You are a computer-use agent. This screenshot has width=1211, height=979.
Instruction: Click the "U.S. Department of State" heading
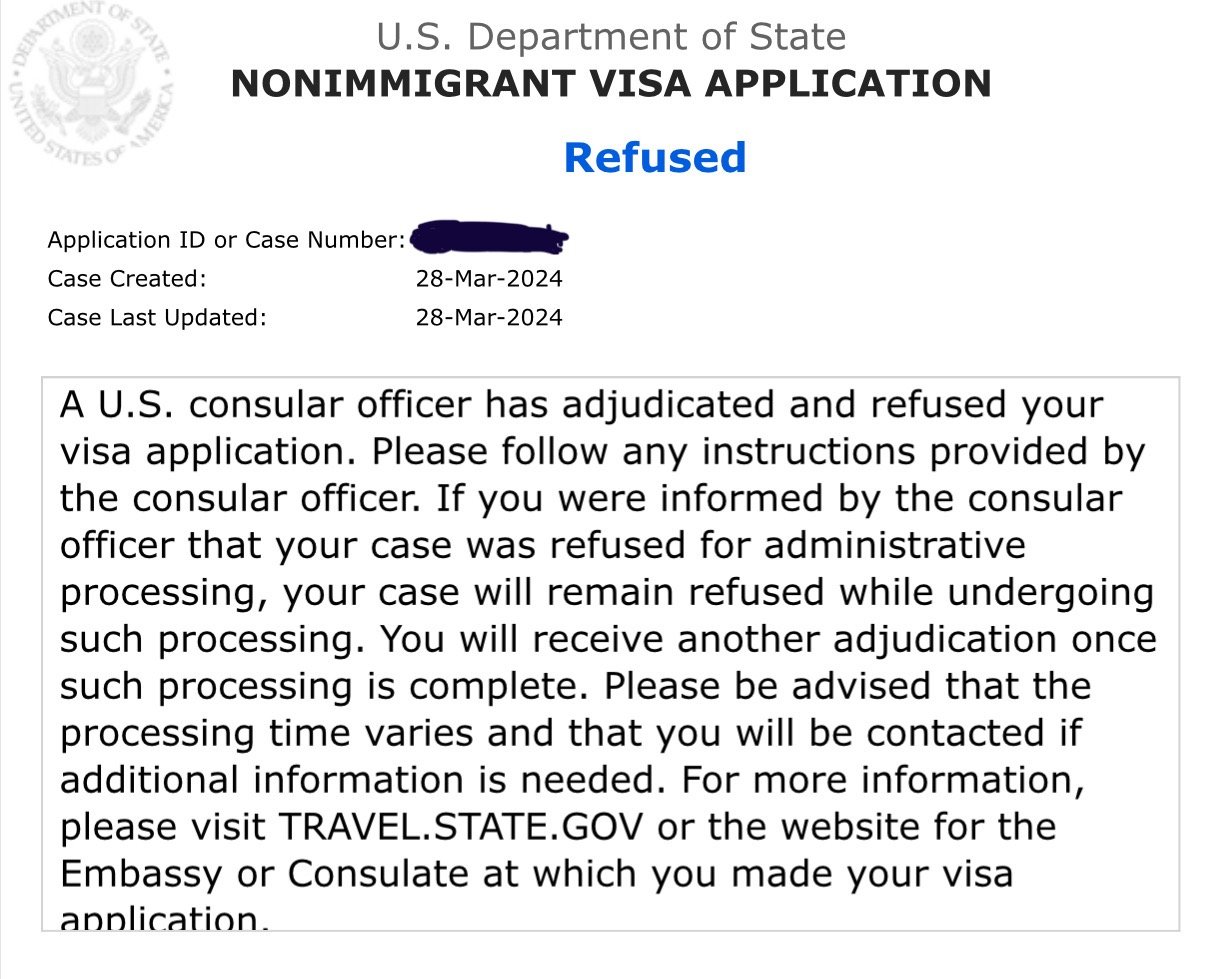[x=611, y=38]
